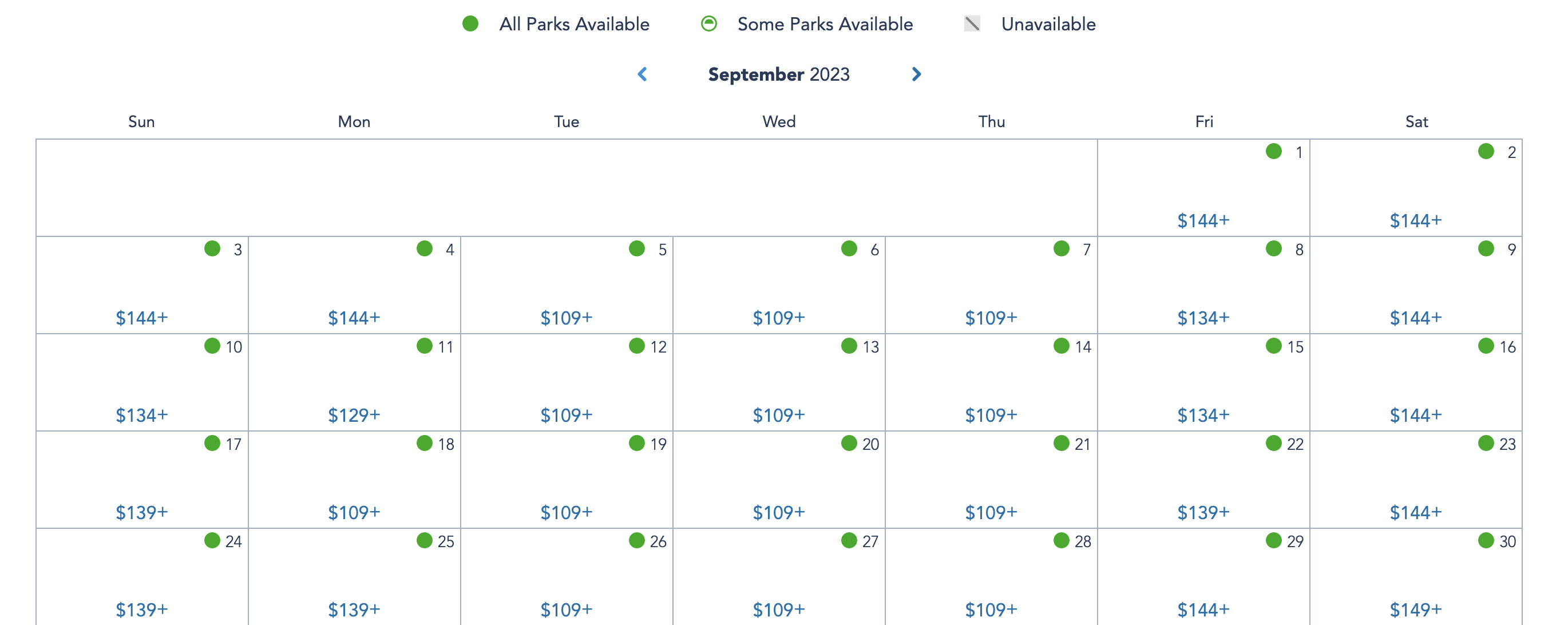
Task: Select the $109+ price on September 20
Action: 778,512
